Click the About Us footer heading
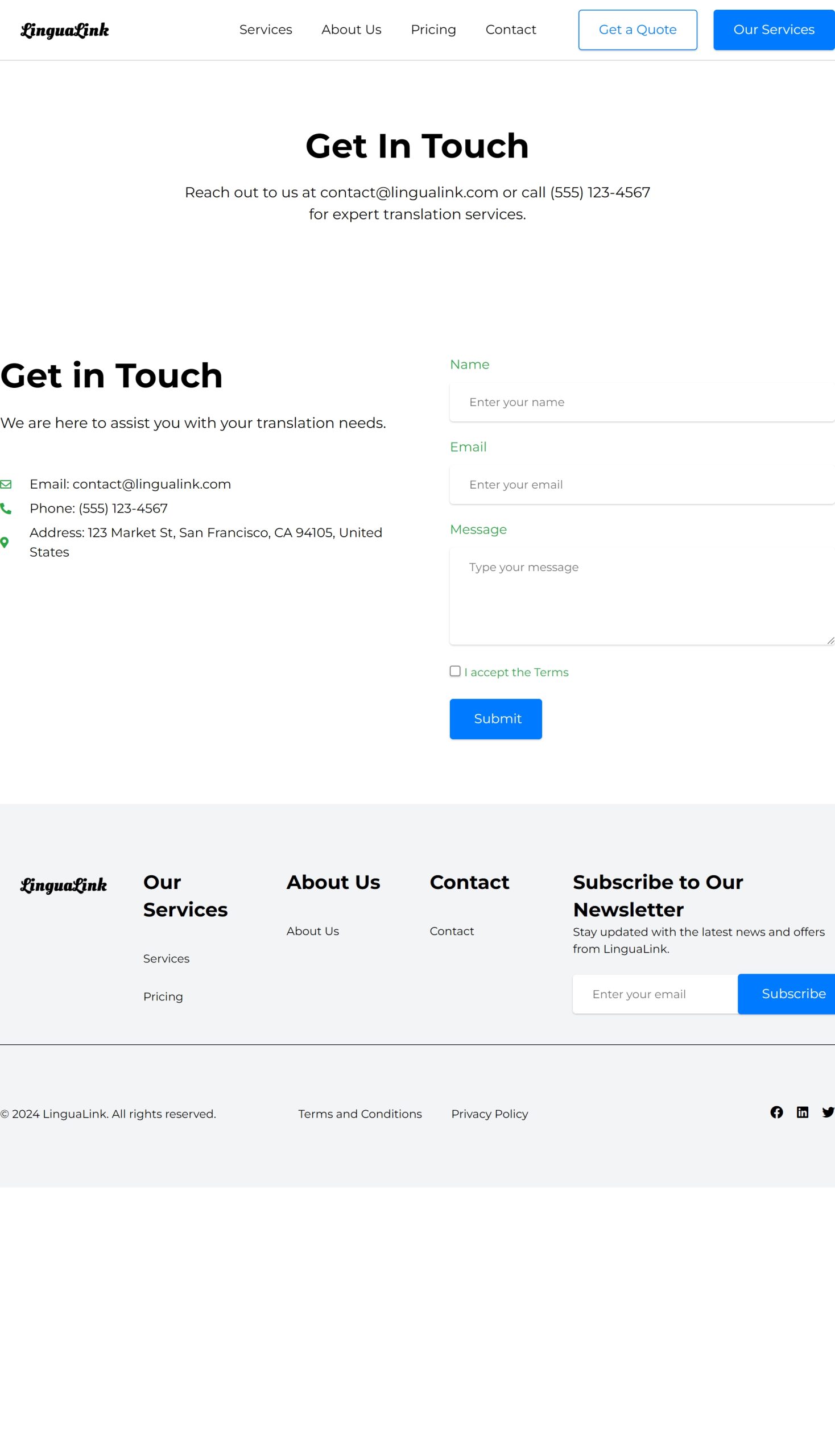835x1456 pixels. click(x=334, y=882)
